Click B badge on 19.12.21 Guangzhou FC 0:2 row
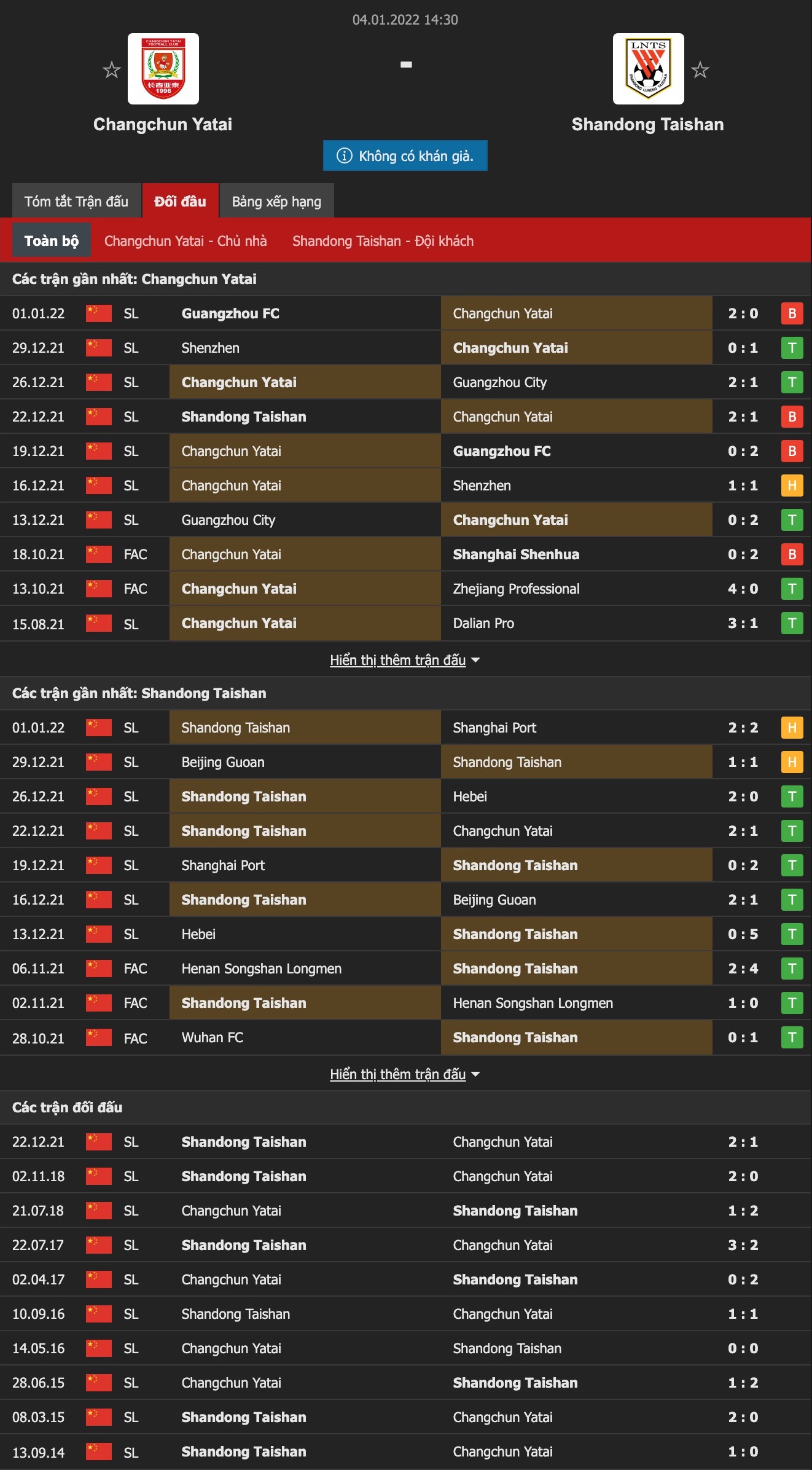The image size is (812, 1470). (x=792, y=451)
